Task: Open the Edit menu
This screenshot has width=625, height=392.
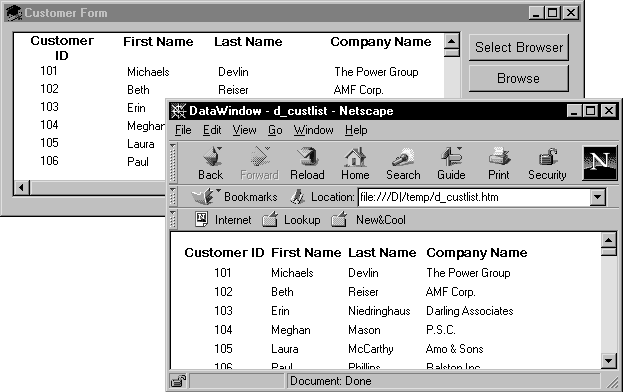Action: coord(212,130)
